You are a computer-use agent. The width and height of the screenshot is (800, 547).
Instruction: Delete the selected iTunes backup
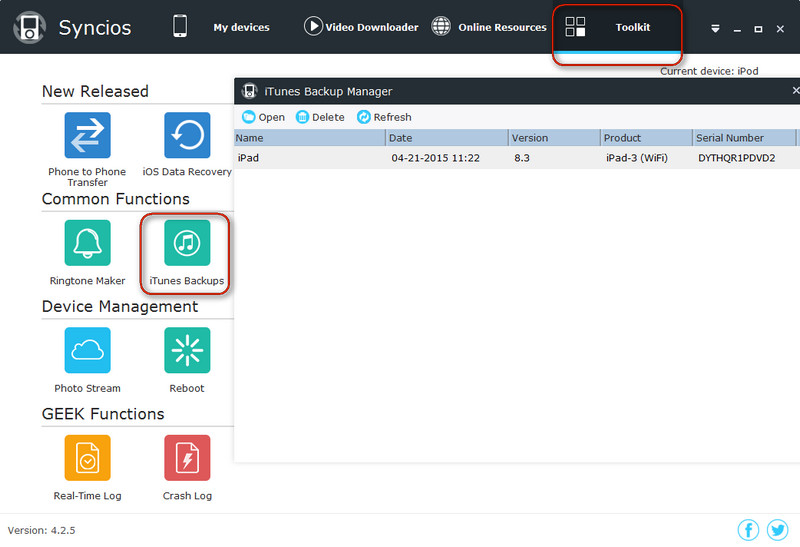(320, 117)
